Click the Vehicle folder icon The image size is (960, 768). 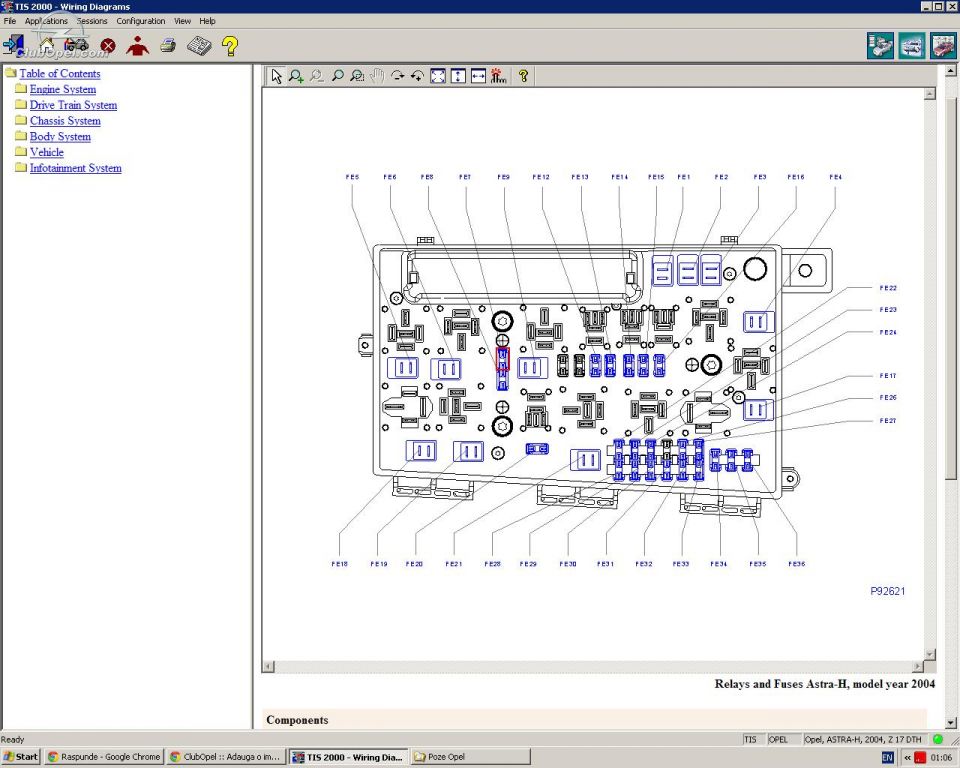(x=21, y=151)
